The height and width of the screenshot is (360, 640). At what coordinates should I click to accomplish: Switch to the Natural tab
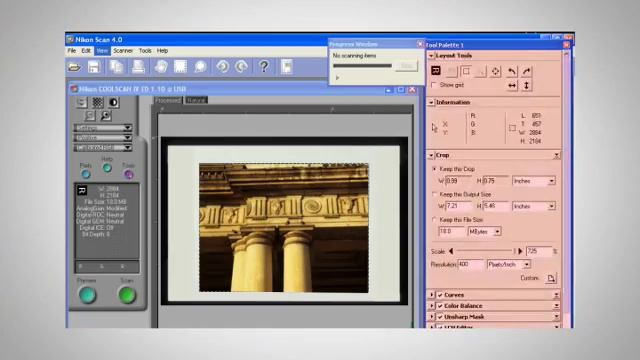pyautogui.click(x=196, y=100)
